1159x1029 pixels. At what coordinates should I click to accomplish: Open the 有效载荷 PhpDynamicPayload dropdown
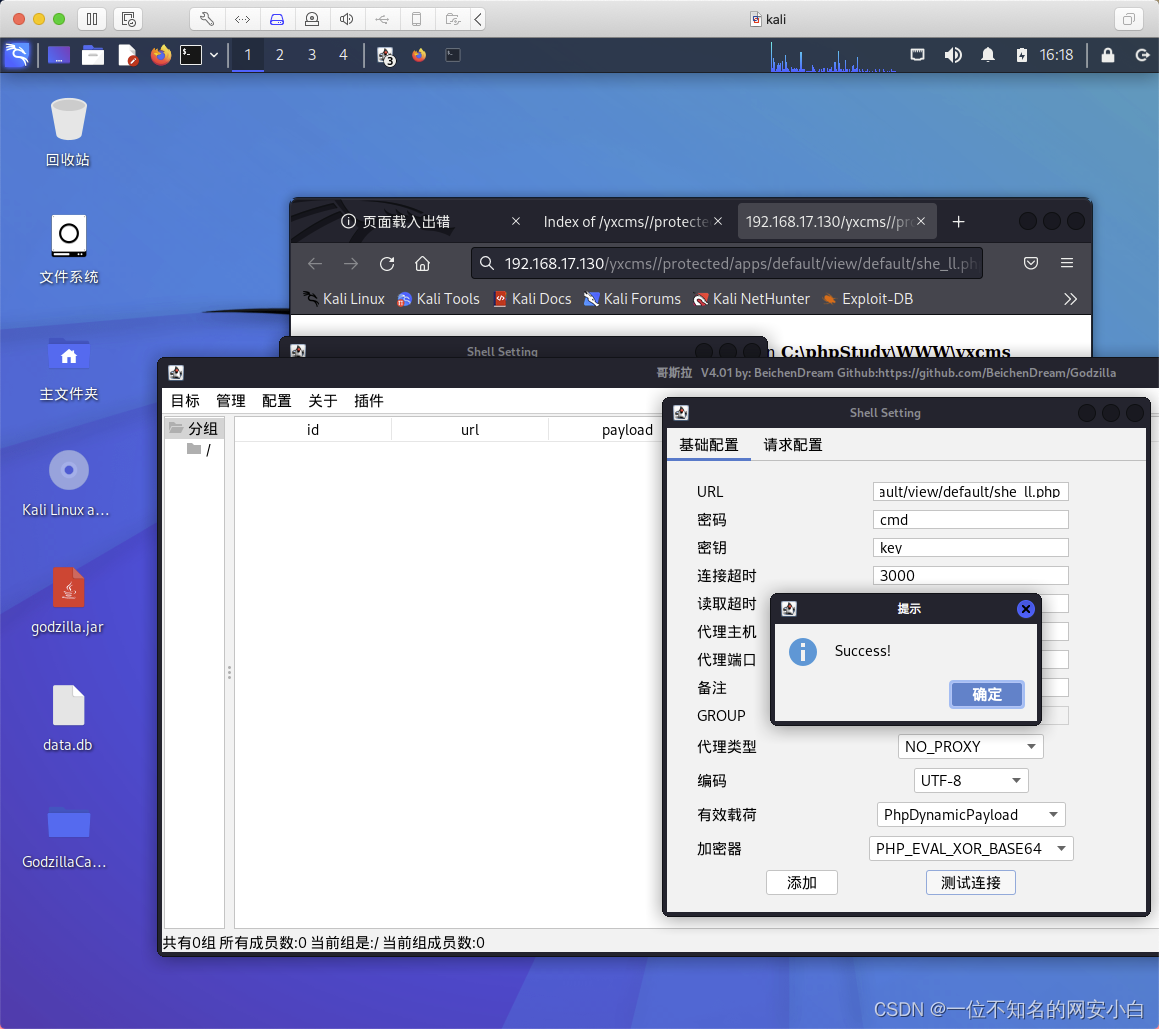pyautogui.click(x=971, y=815)
